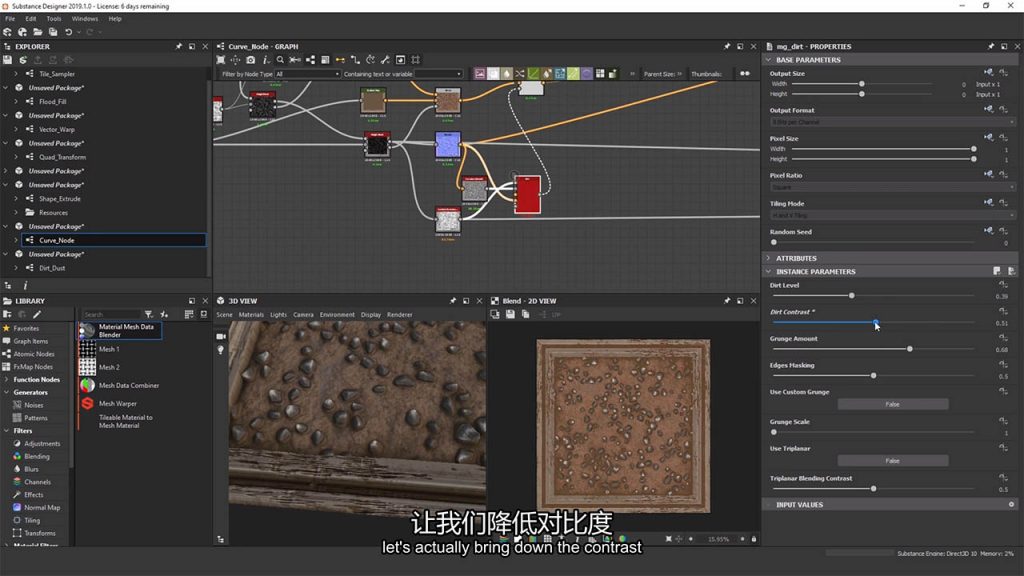Screen dimensions: 1024x576
Task: Toggle Use Custom Grunge False button
Action: [x=893, y=404]
